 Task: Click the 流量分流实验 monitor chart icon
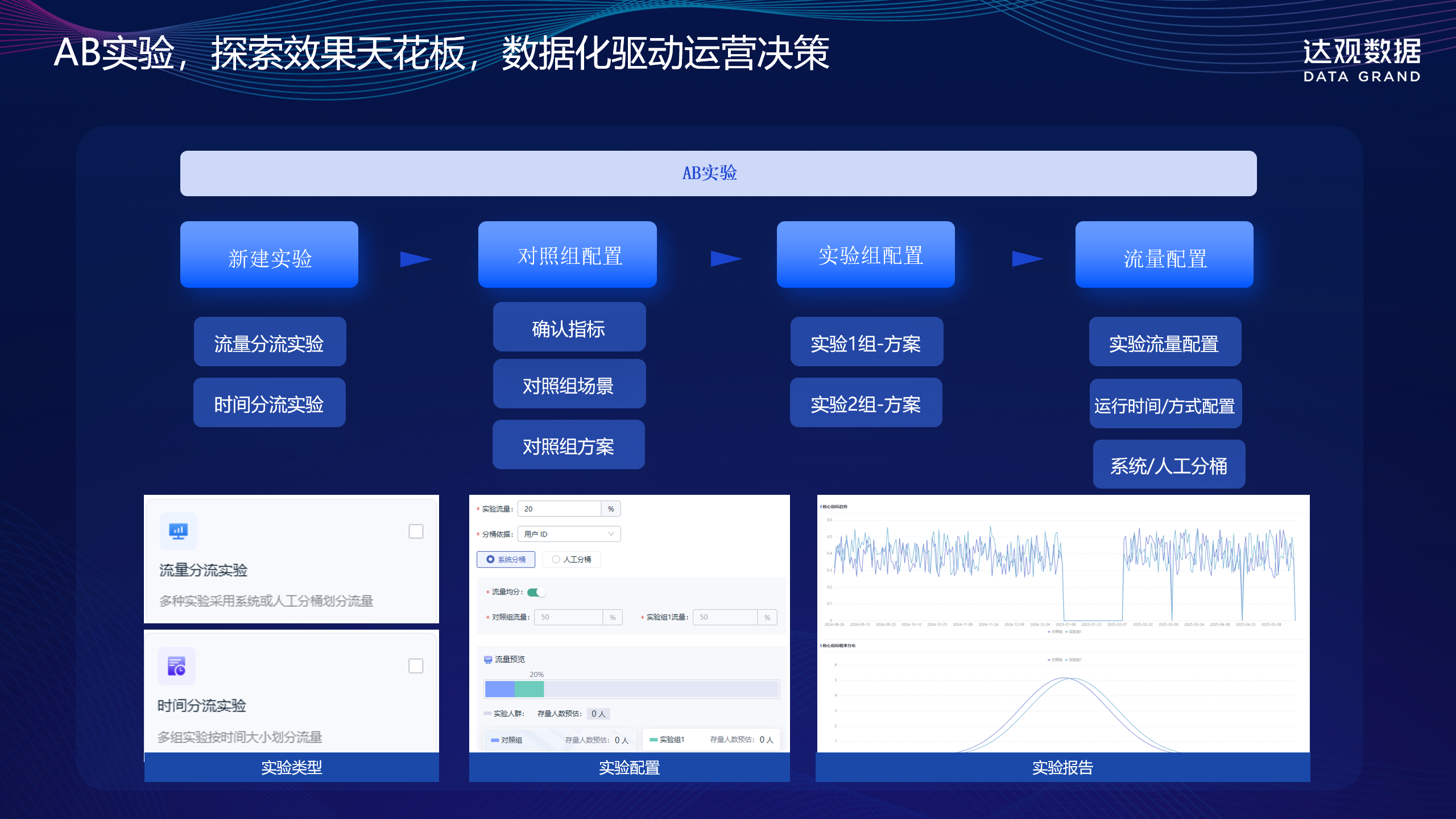coord(178,531)
